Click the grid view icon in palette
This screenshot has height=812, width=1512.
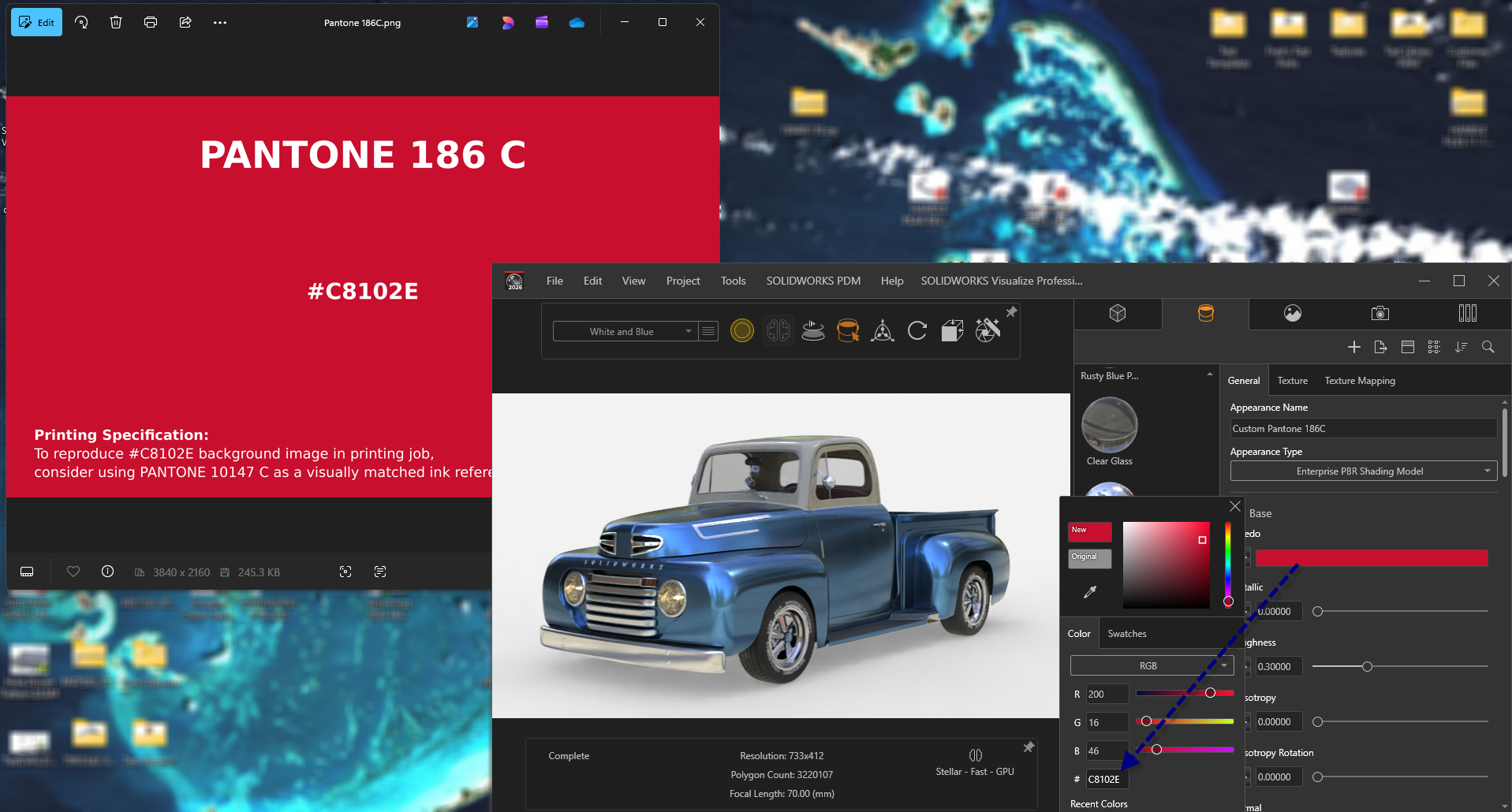click(1434, 347)
